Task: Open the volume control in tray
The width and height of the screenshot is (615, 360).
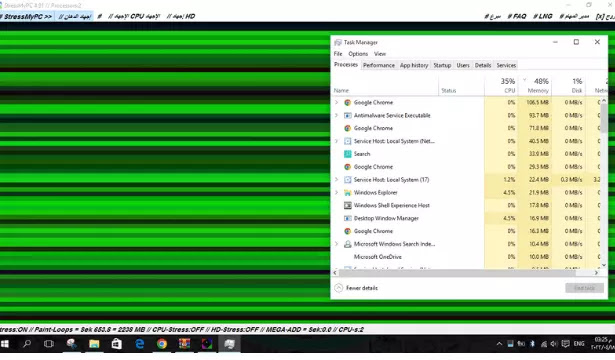Action: tap(553, 344)
